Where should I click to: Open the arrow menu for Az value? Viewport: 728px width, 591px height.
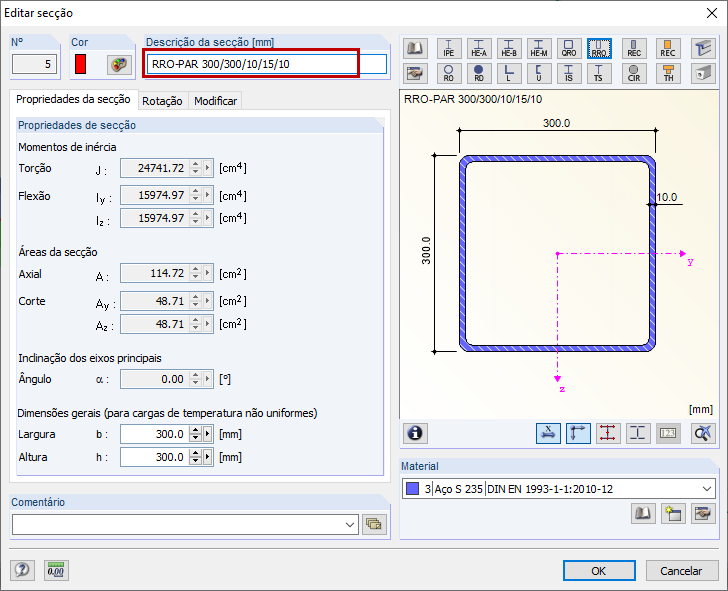click(208, 324)
